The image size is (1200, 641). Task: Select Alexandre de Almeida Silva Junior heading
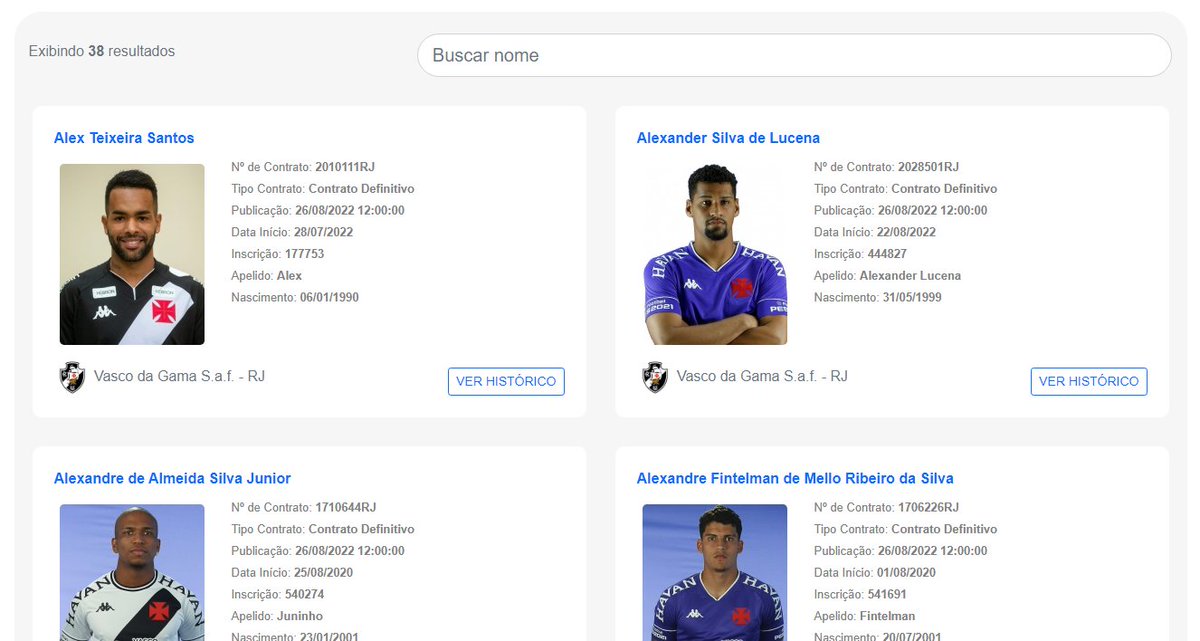(x=172, y=478)
